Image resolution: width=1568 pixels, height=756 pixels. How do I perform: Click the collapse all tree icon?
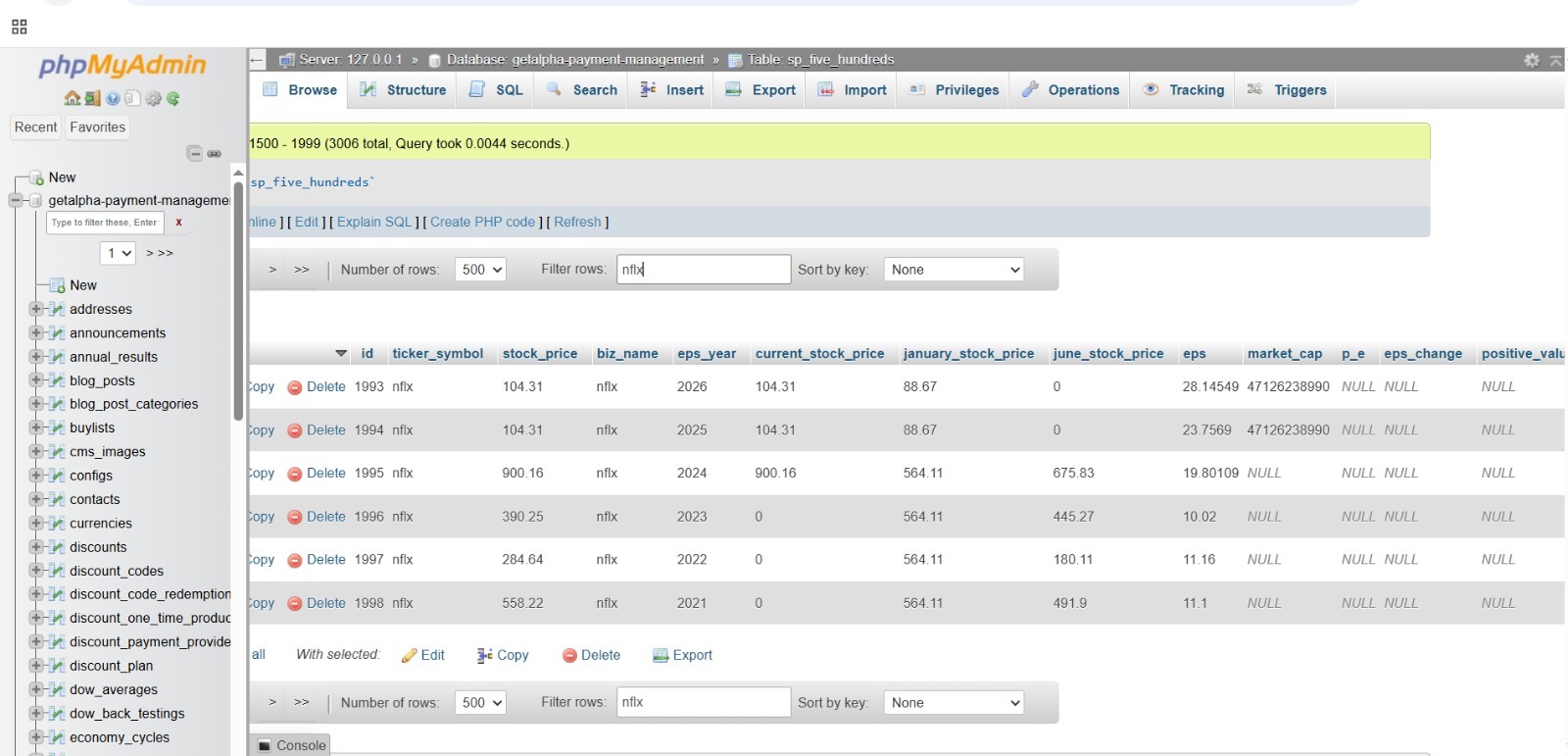click(194, 153)
